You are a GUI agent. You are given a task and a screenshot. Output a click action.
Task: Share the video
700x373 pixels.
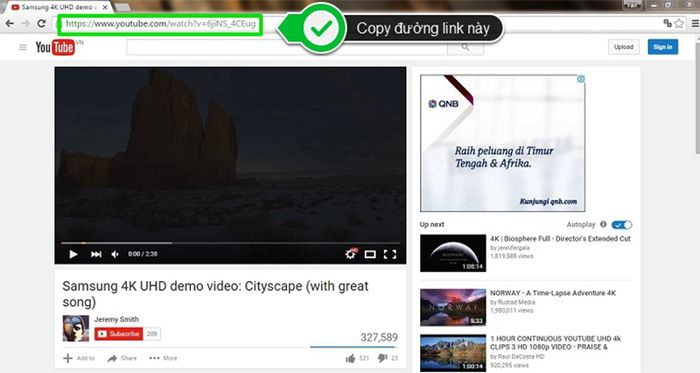(x=122, y=358)
